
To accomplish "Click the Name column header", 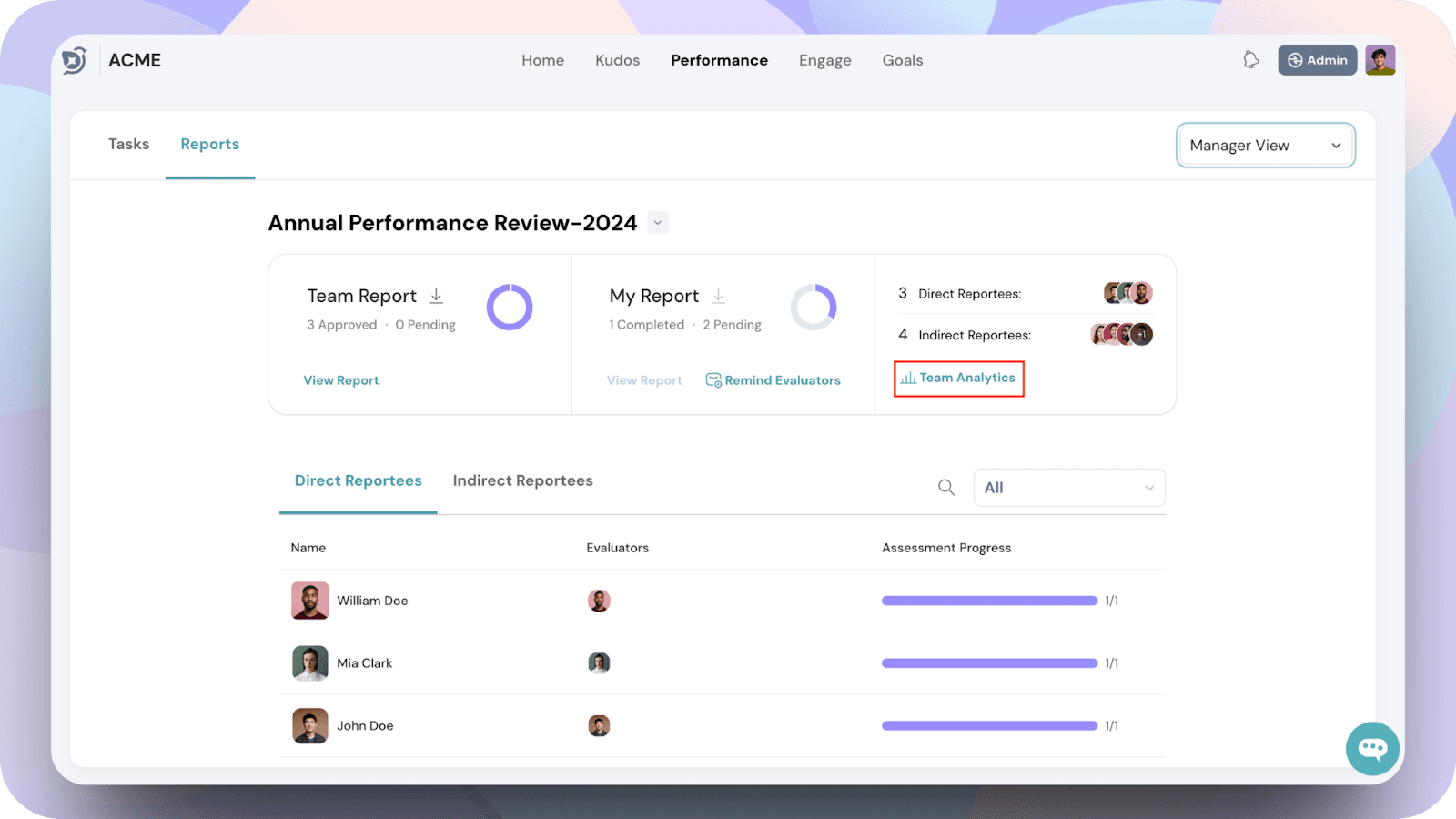I will (x=308, y=548).
